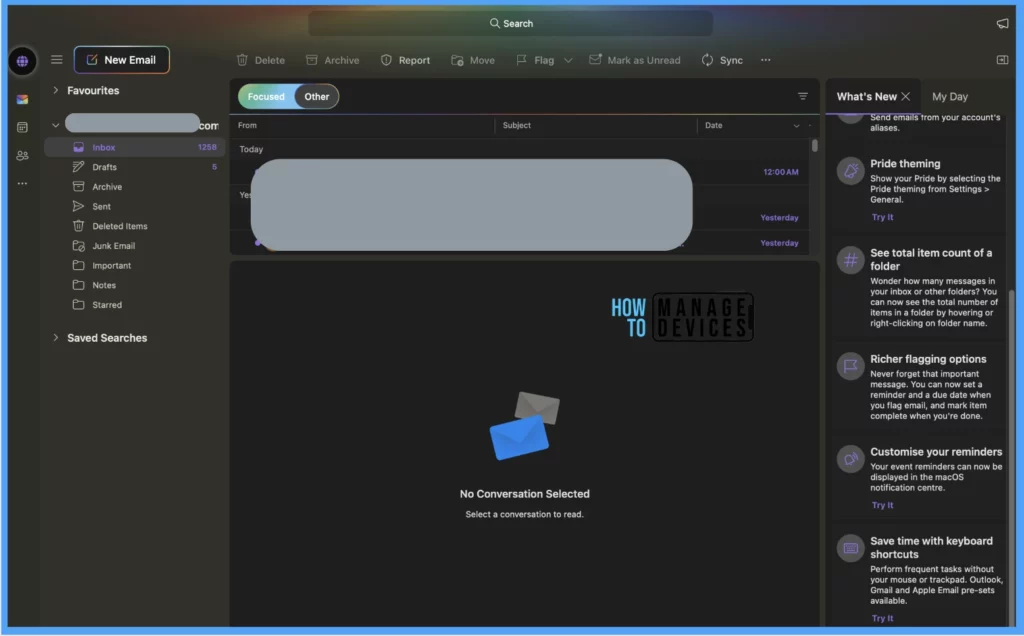Open the filter icon above message list
Viewport: 1024px width, 636px height.
802,96
